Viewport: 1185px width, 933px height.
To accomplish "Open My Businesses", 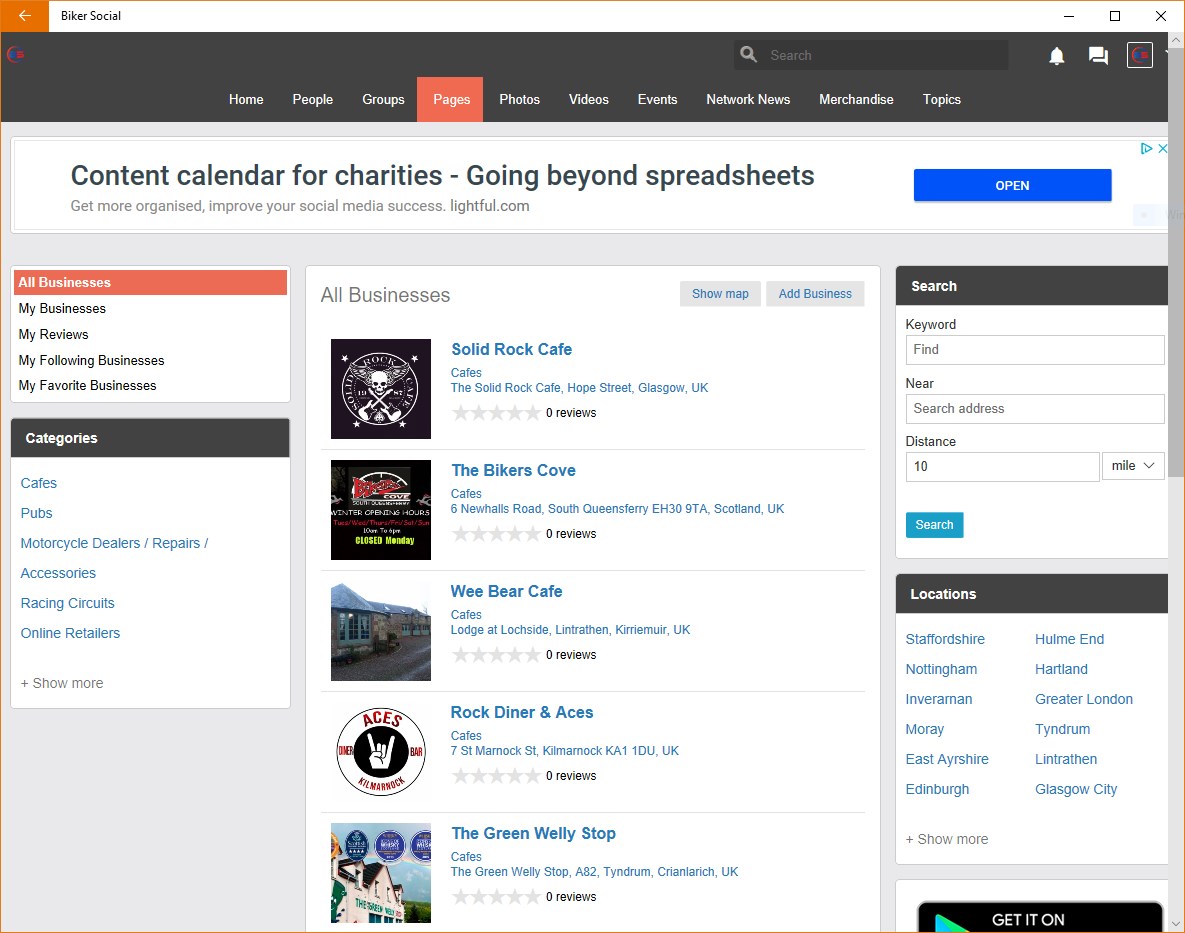I will point(62,308).
